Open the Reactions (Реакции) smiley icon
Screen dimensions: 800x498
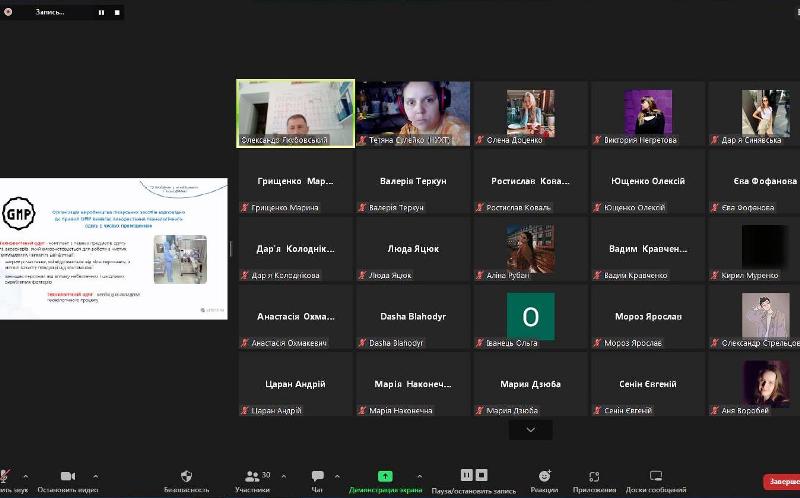(x=544, y=477)
